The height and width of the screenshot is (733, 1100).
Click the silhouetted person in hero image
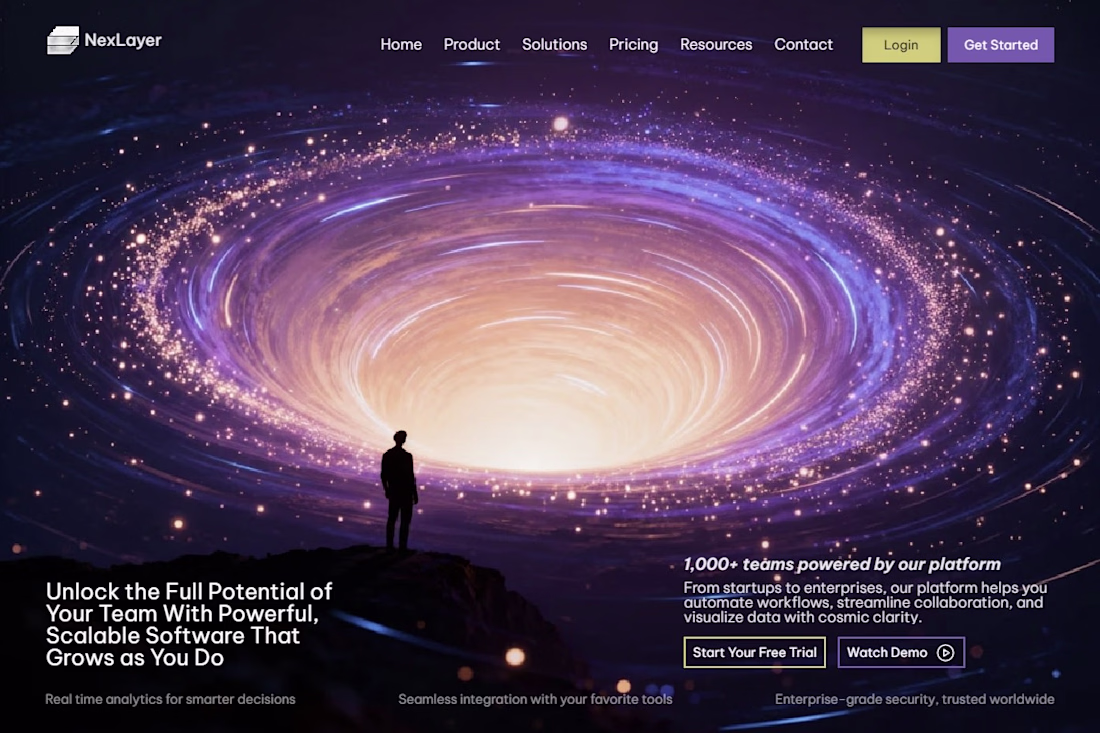[x=399, y=491]
